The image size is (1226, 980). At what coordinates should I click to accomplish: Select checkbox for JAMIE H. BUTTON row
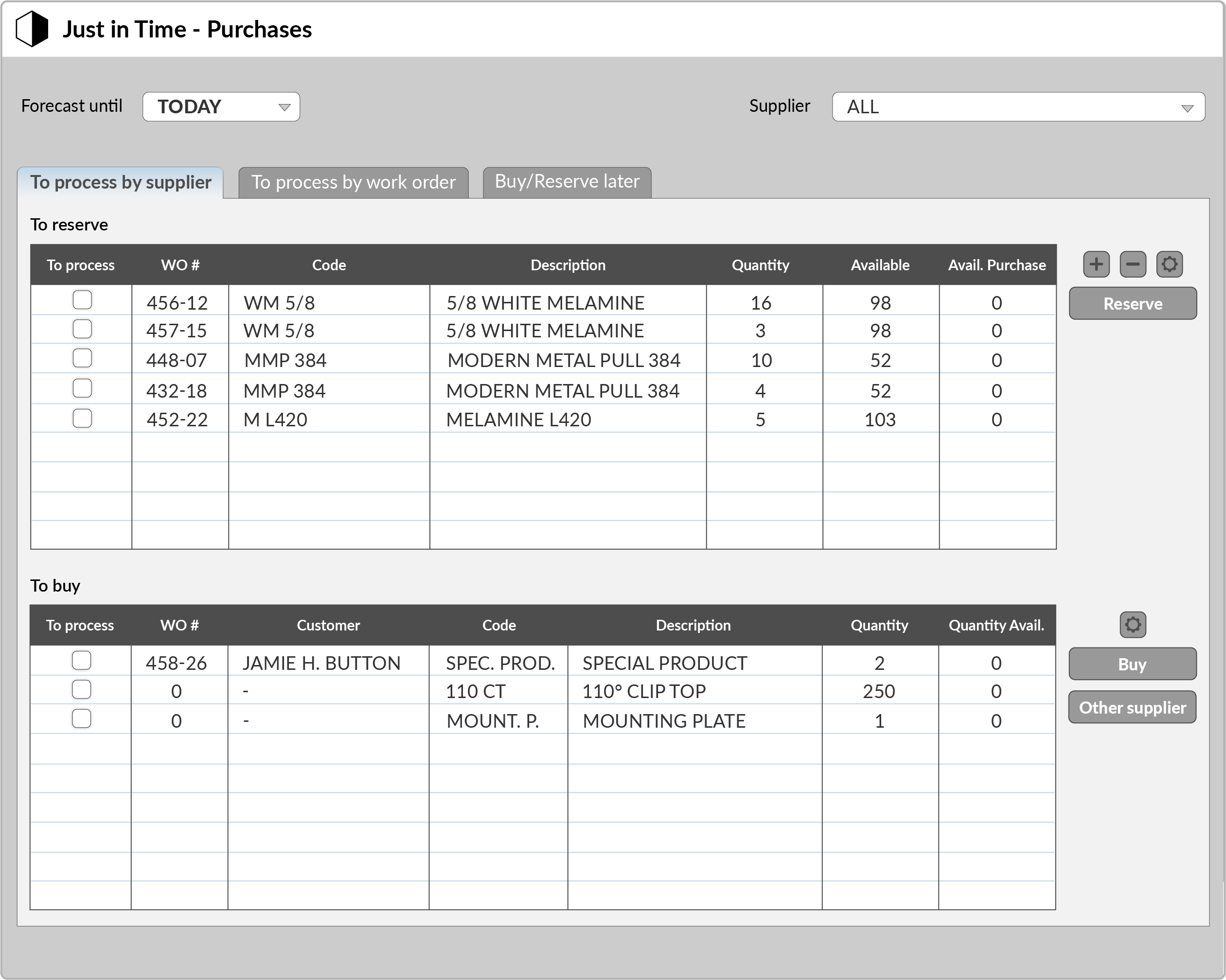point(82,660)
